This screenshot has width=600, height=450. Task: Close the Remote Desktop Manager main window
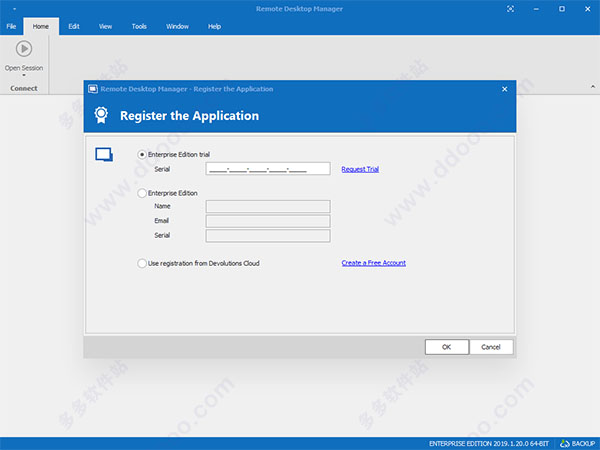(588, 9)
